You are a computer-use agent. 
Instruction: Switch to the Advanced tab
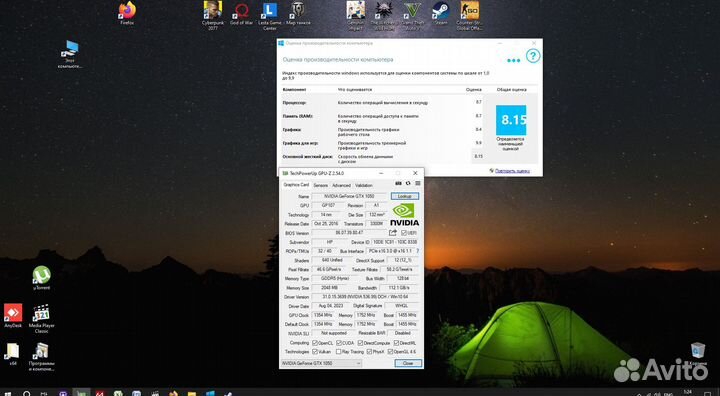pyautogui.click(x=341, y=186)
